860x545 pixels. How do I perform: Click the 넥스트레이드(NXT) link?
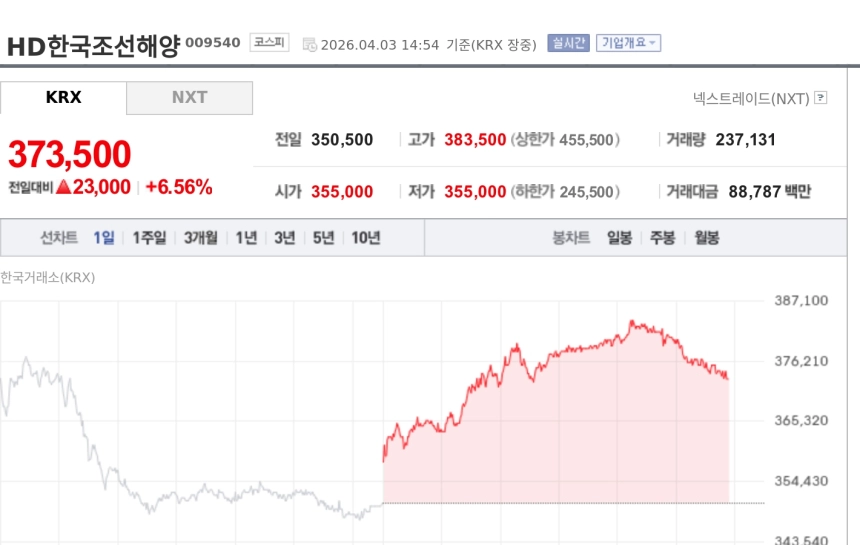(751, 98)
